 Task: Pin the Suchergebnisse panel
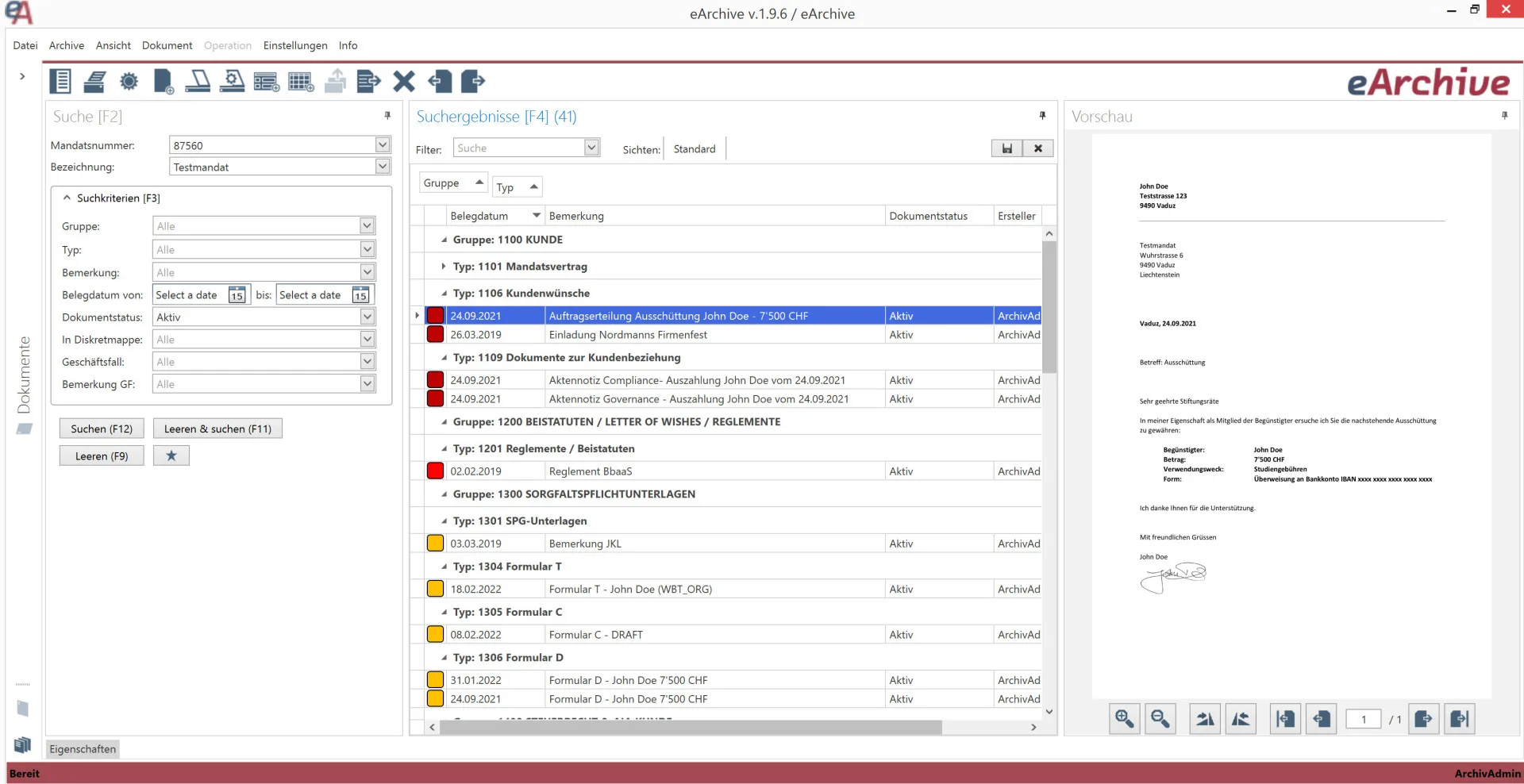pyautogui.click(x=1042, y=116)
